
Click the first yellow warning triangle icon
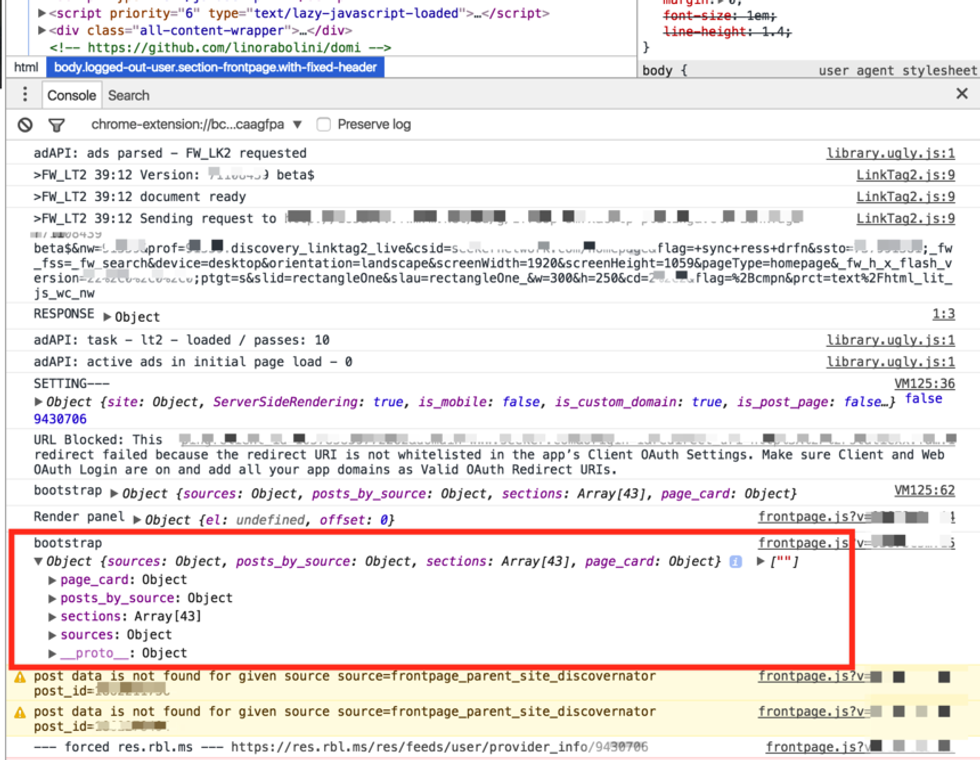pos(19,677)
